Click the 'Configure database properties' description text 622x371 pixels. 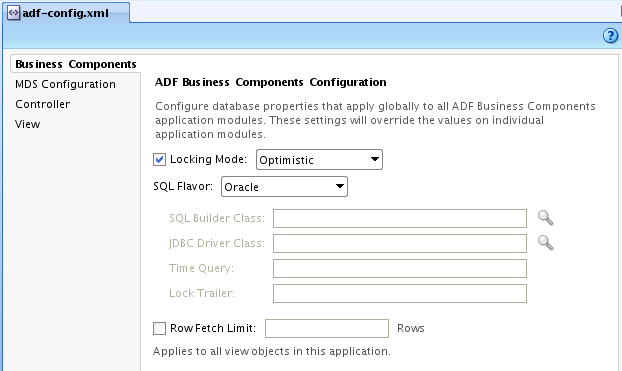(x=375, y=120)
